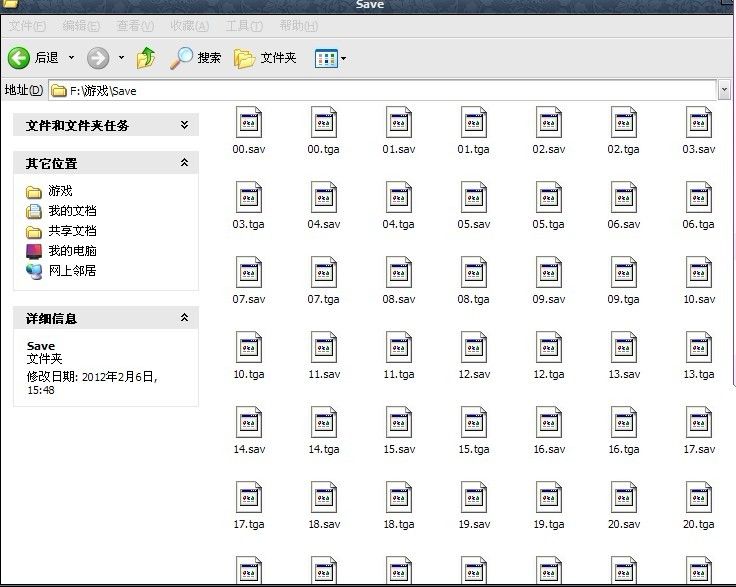Screen dimensions: 736x587
Task: Go up one folder level icon
Action: [x=146, y=58]
